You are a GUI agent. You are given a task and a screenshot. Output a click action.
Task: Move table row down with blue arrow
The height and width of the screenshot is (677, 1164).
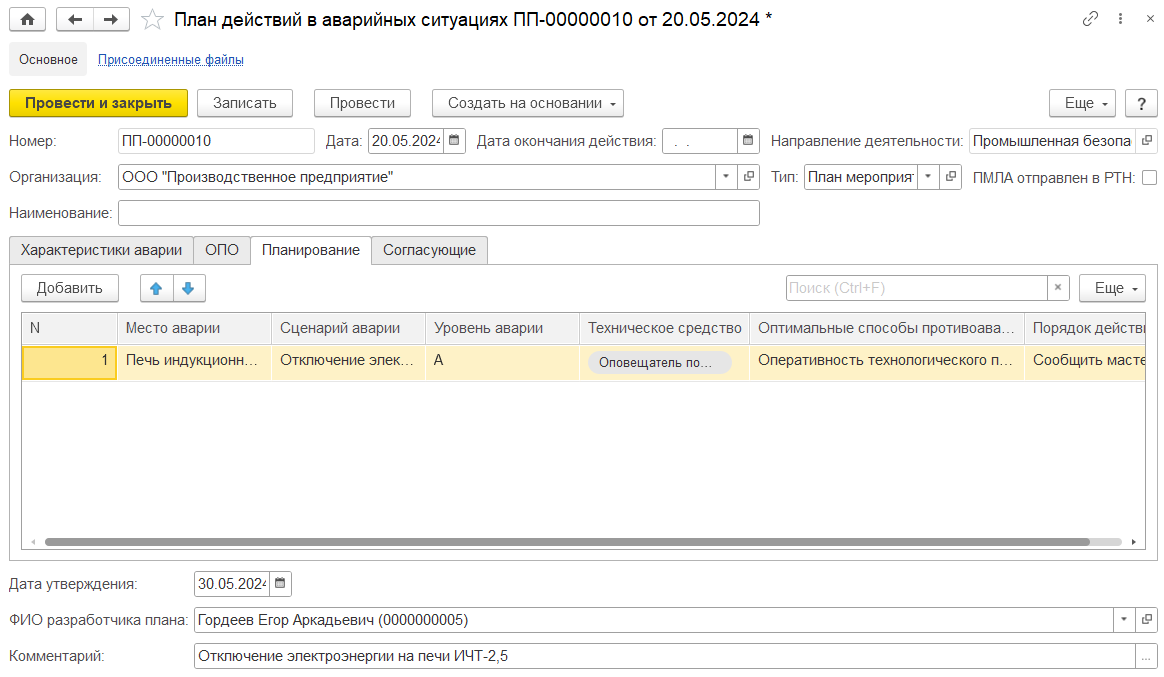coord(188,288)
